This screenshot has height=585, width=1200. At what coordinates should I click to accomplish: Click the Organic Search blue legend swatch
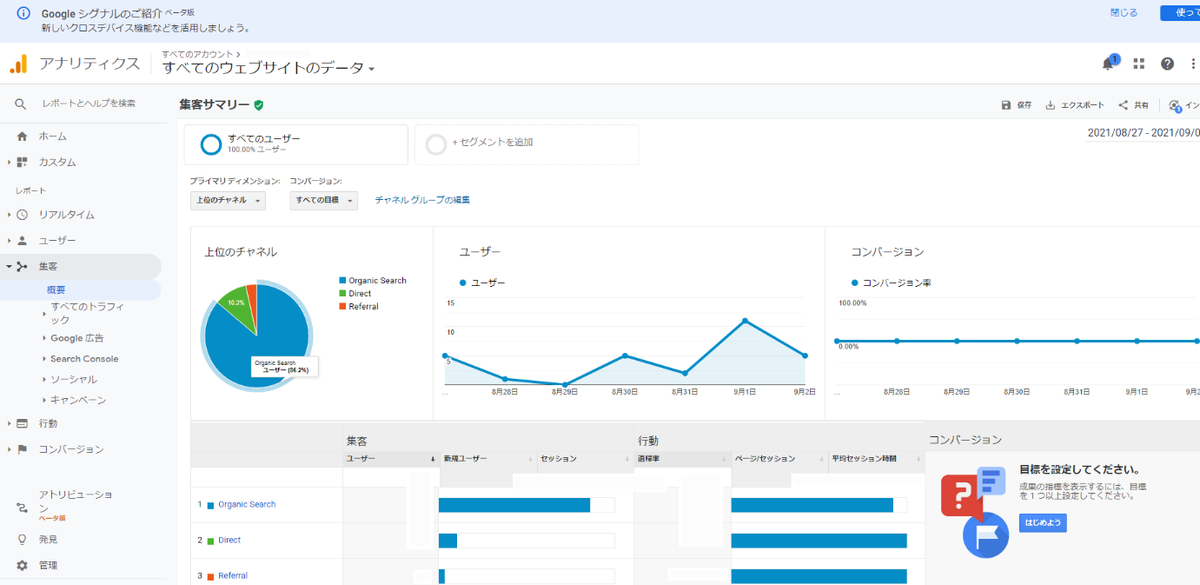(342, 281)
